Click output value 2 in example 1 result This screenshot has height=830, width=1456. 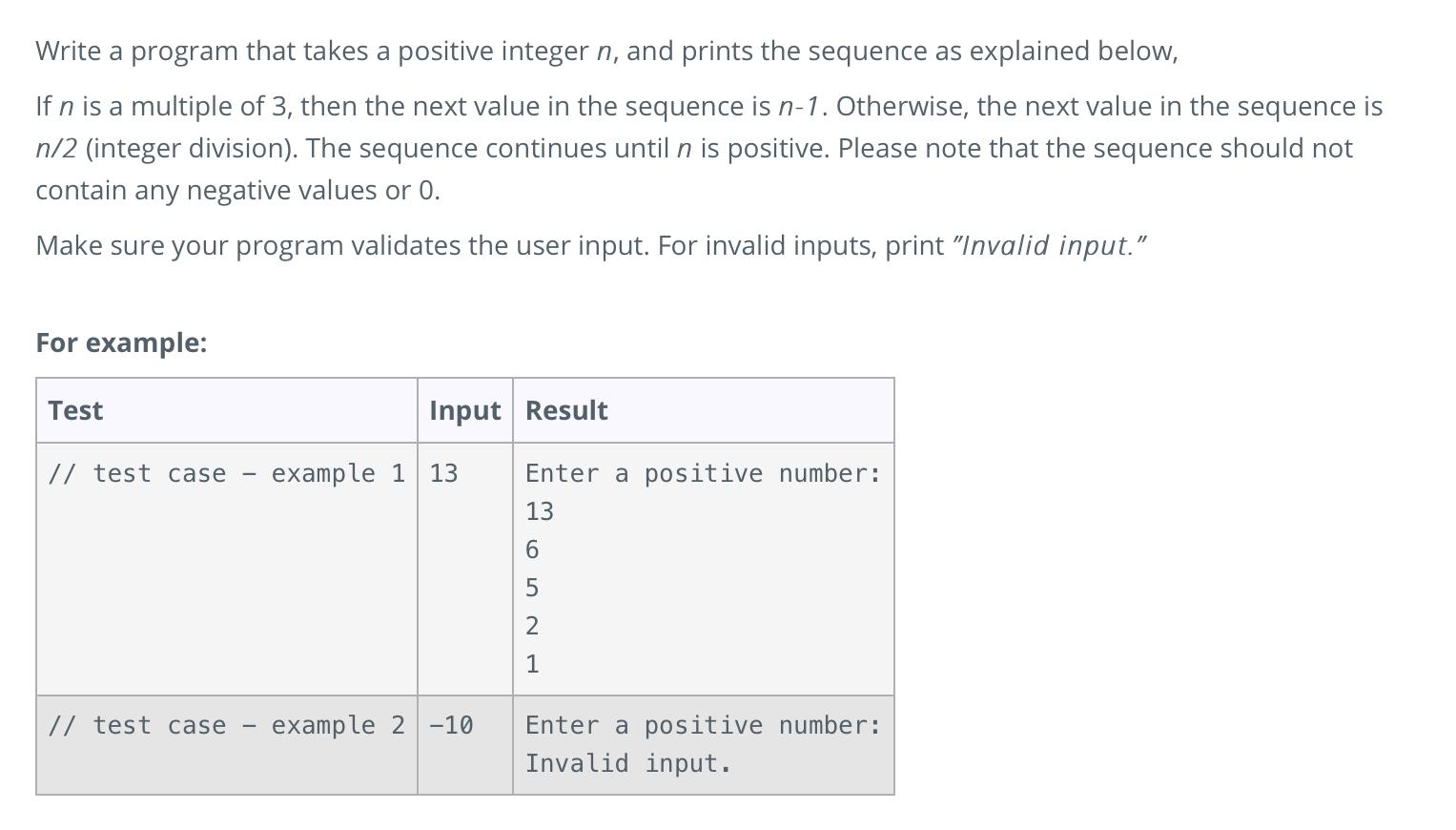(532, 626)
